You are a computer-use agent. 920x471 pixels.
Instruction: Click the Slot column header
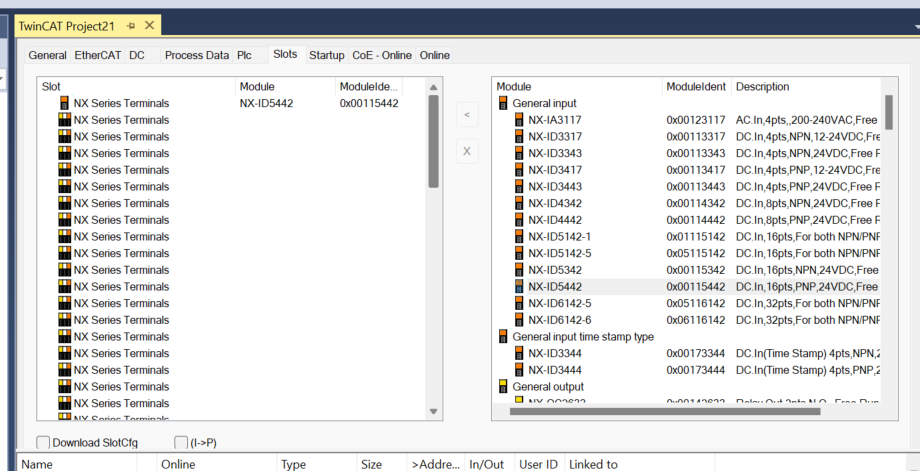click(x=136, y=87)
